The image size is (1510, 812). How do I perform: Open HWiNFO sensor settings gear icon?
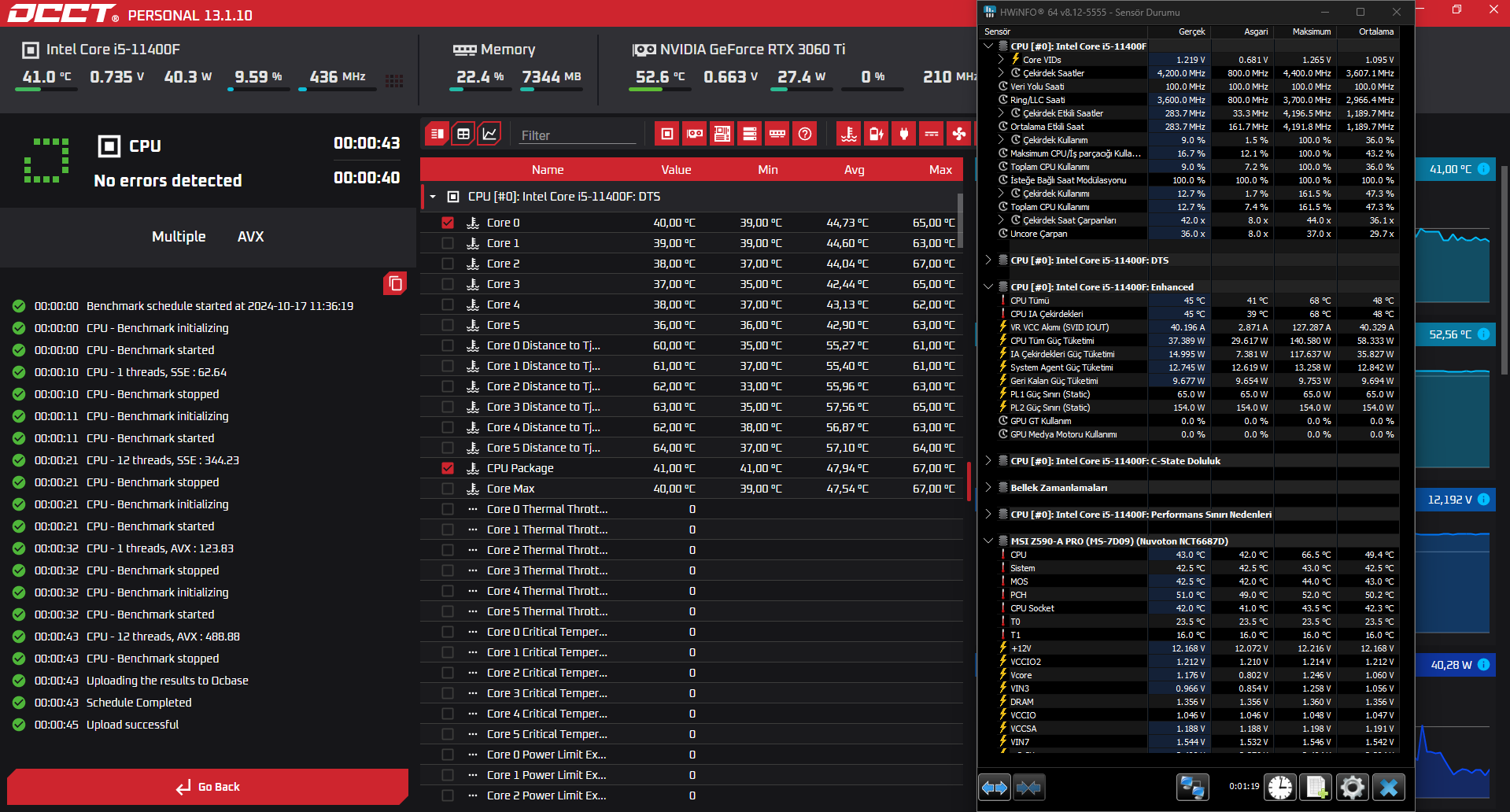1353,787
